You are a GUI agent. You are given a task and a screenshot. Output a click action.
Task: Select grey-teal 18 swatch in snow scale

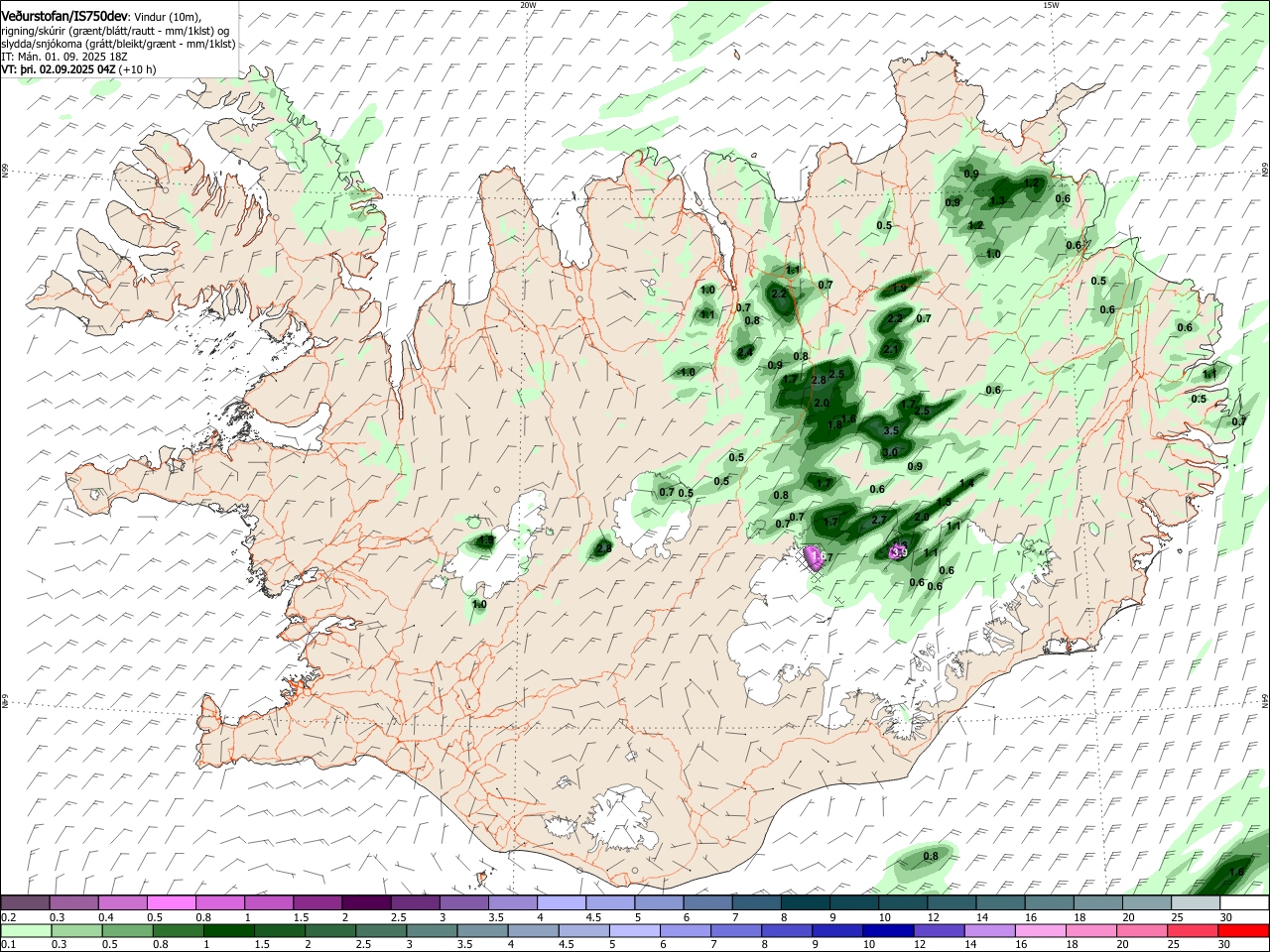click(x=1098, y=902)
